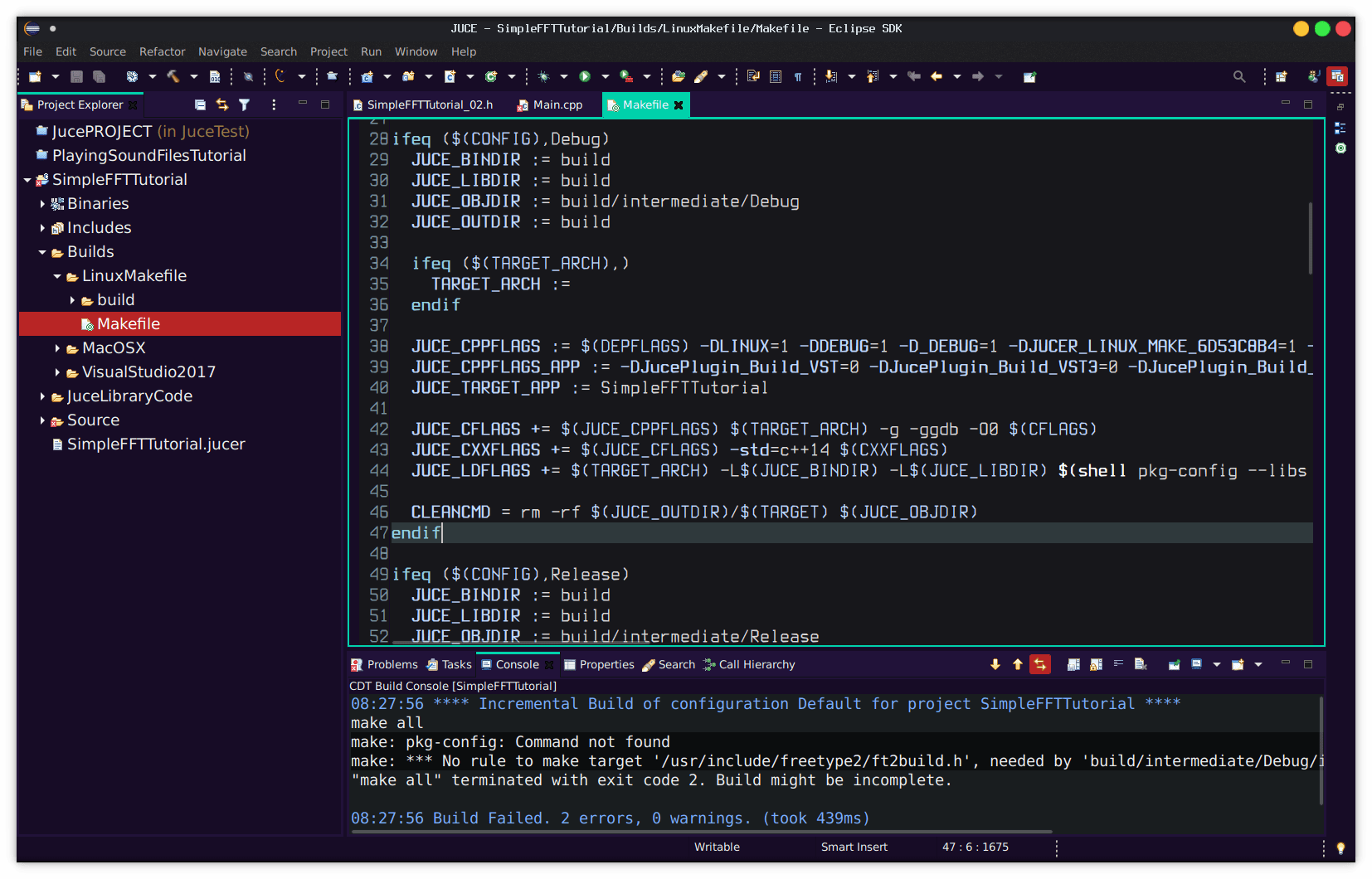Click the Debug bug icon
This screenshot has width=1372, height=879.
pyautogui.click(x=543, y=76)
